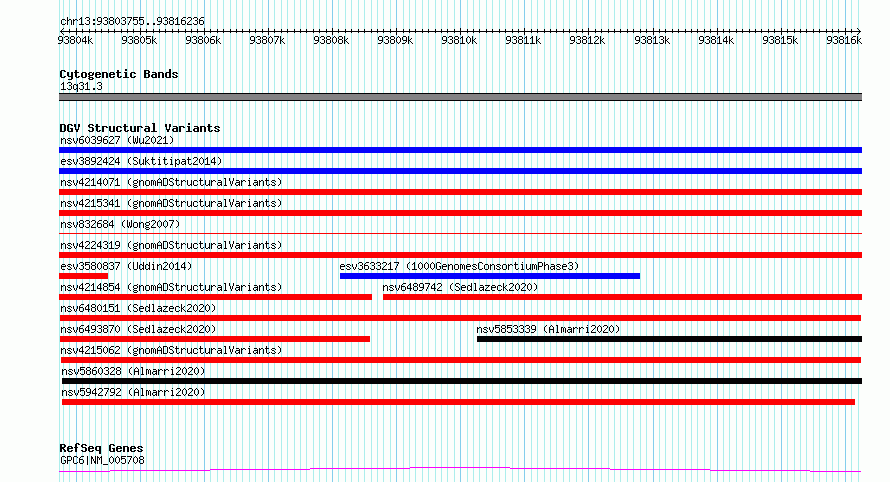Click the 93811k ruler position

click(x=523, y=40)
